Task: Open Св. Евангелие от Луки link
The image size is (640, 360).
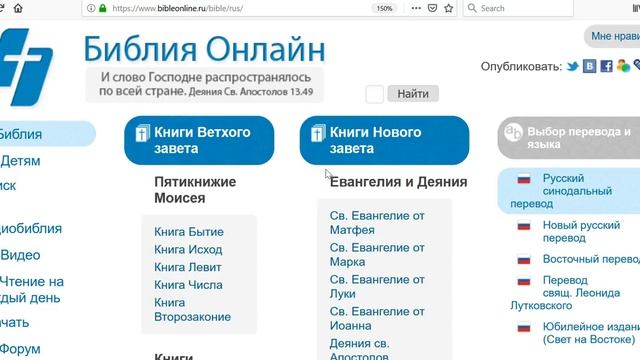Action: point(377,287)
